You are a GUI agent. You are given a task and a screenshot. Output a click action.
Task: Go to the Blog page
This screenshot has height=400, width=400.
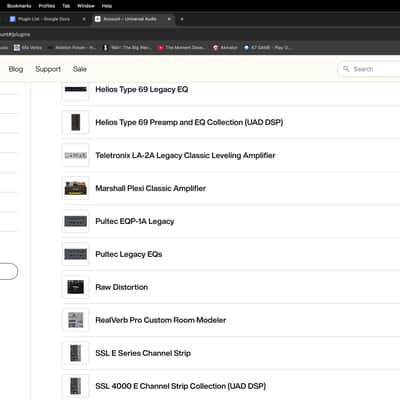(16, 69)
